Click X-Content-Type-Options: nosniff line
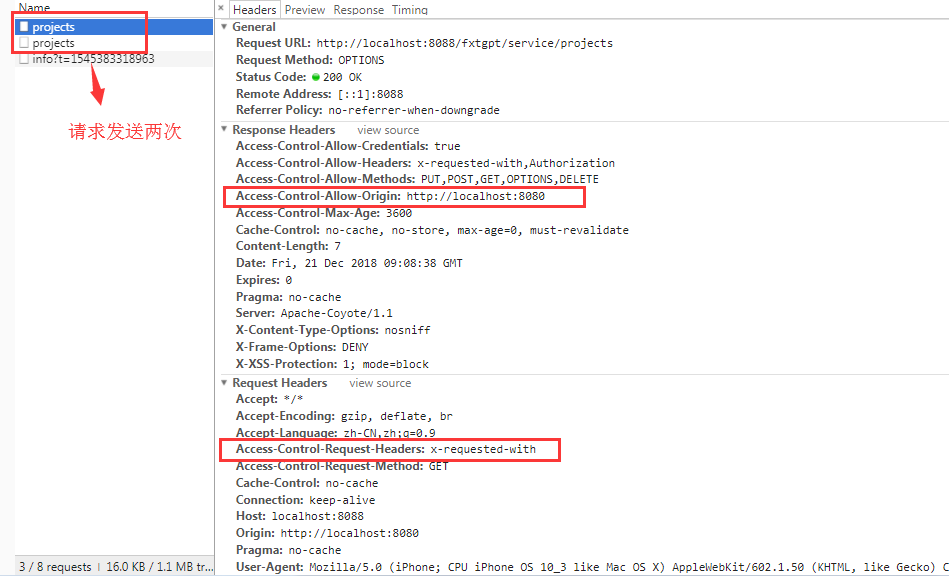 (x=333, y=330)
